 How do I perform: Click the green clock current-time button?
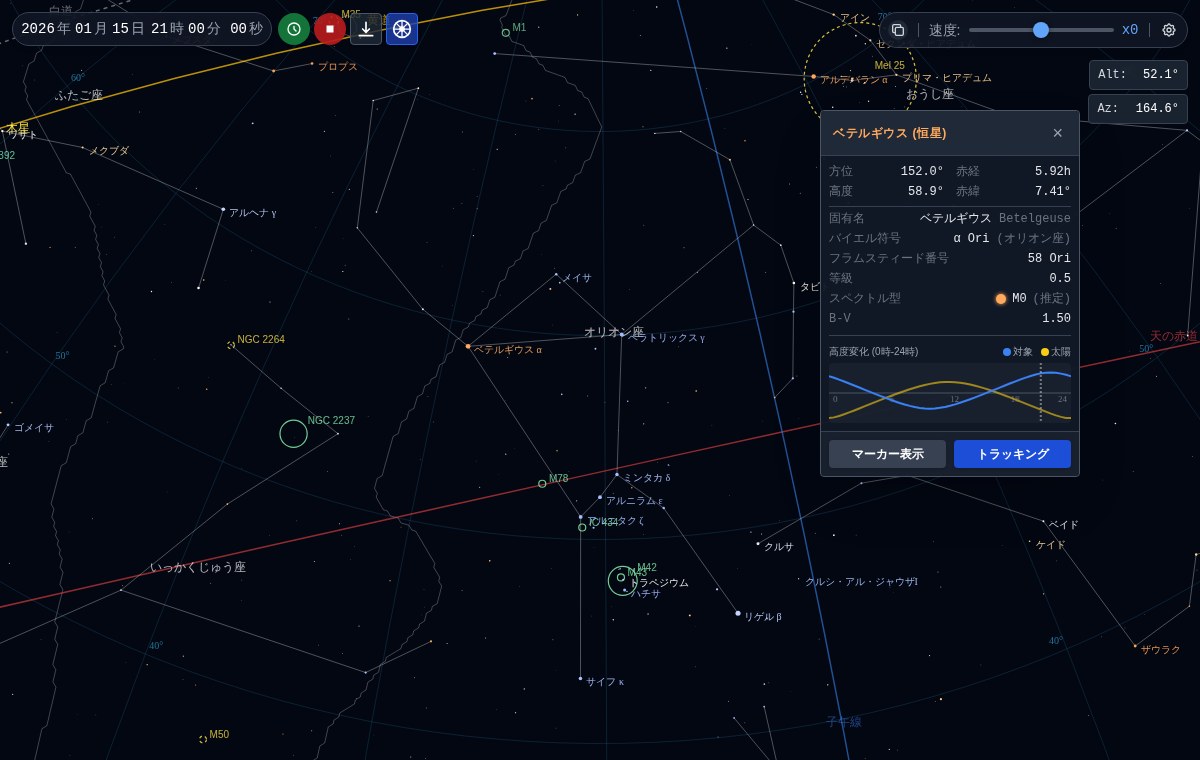pyautogui.click(x=294, y=29)
